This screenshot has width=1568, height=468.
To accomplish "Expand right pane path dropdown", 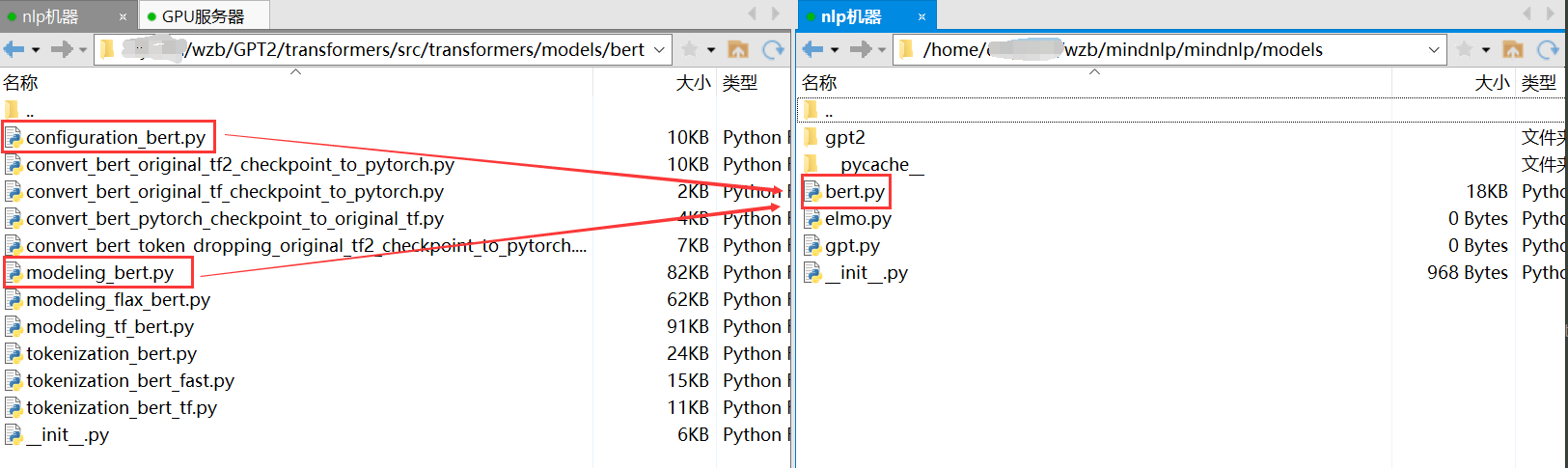I will pos(1434,49).
